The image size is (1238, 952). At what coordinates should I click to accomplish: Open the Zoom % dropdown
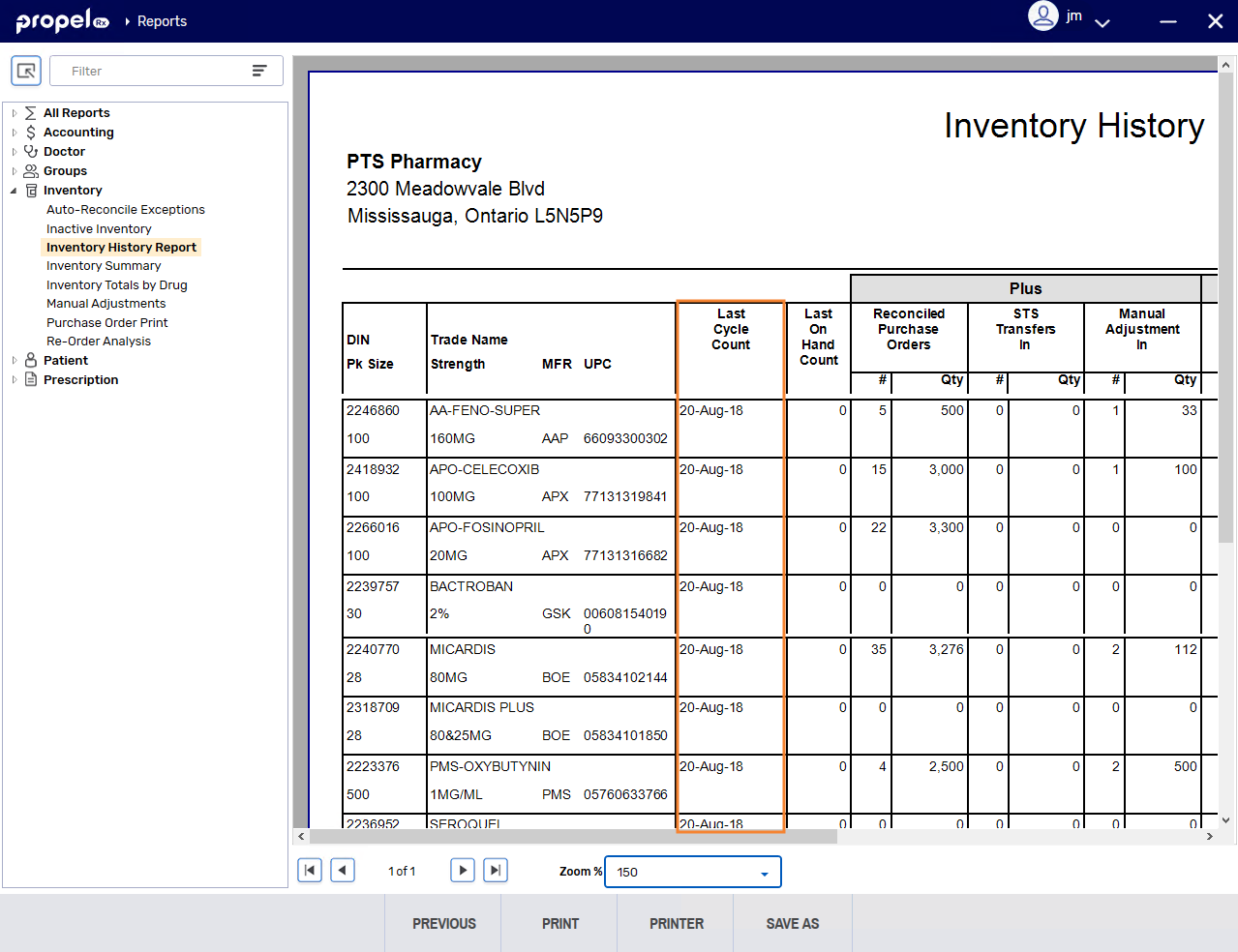point(693,872)
